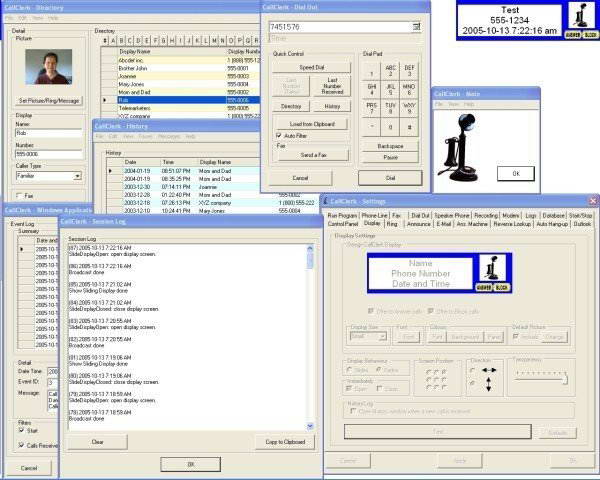The height and width of the screenshot is (480, 600).
Task: Filter the Directory by letter M
Action: [214, 41]
